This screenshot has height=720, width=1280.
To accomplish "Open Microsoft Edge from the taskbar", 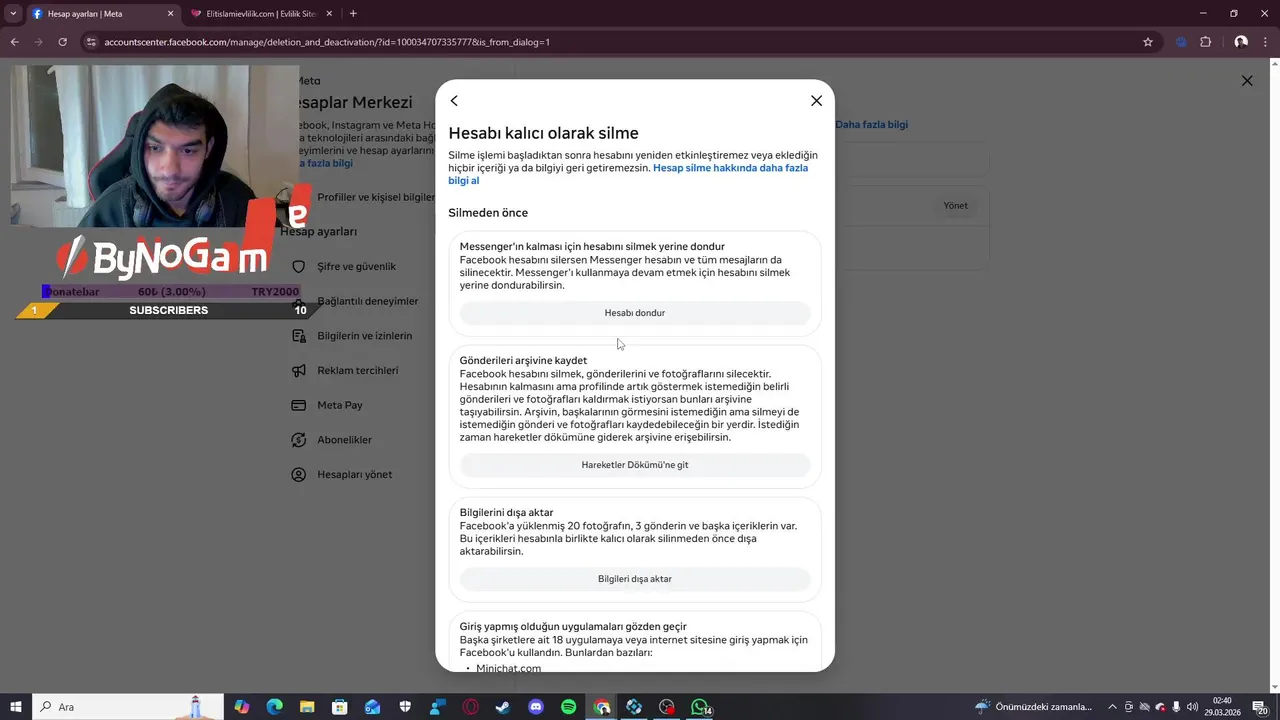I will (x=274, y=707).
